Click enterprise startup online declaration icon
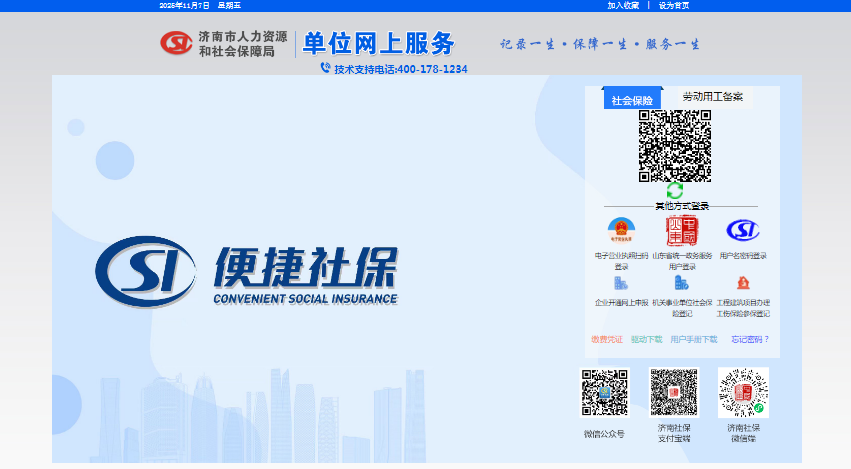The width and height of the screenshot is (851, 469). 621,283
